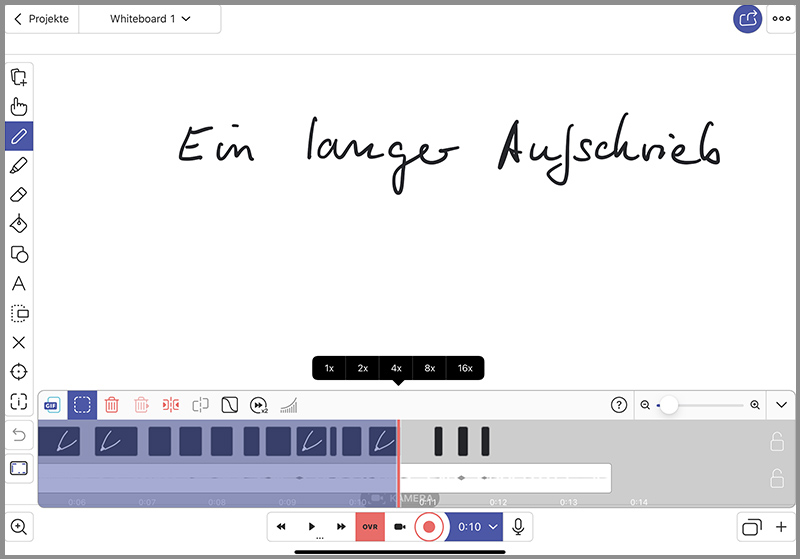Click the fast-forward button

[x=341, y=526]
